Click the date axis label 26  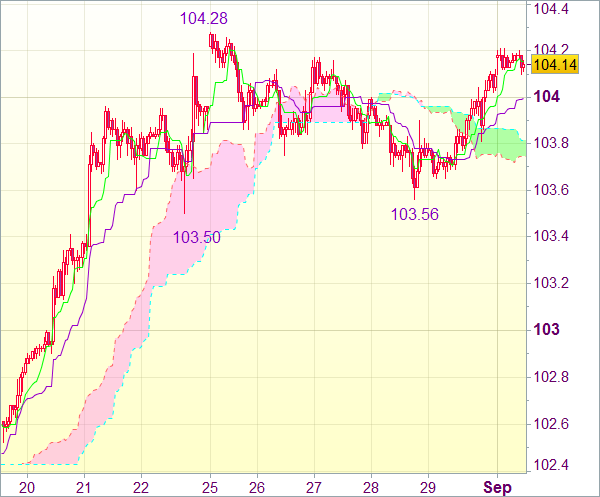pos(257,488)
